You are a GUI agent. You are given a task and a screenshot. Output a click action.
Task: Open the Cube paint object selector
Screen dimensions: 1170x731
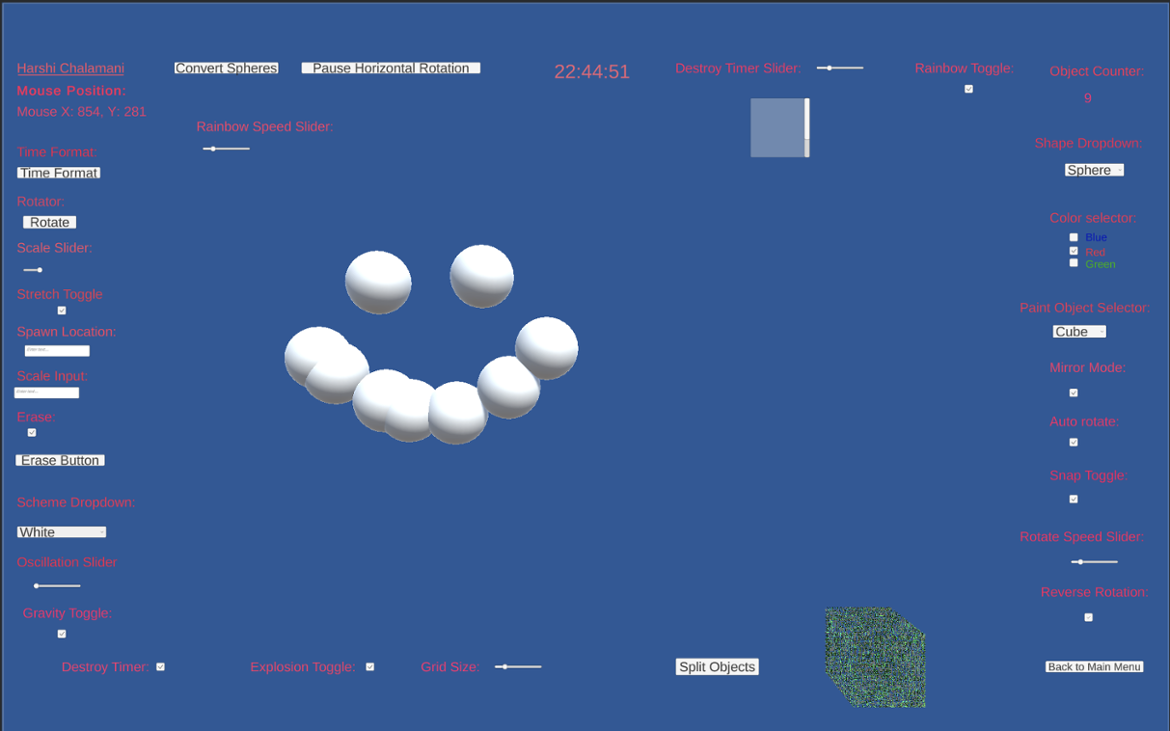(1079, 331)
